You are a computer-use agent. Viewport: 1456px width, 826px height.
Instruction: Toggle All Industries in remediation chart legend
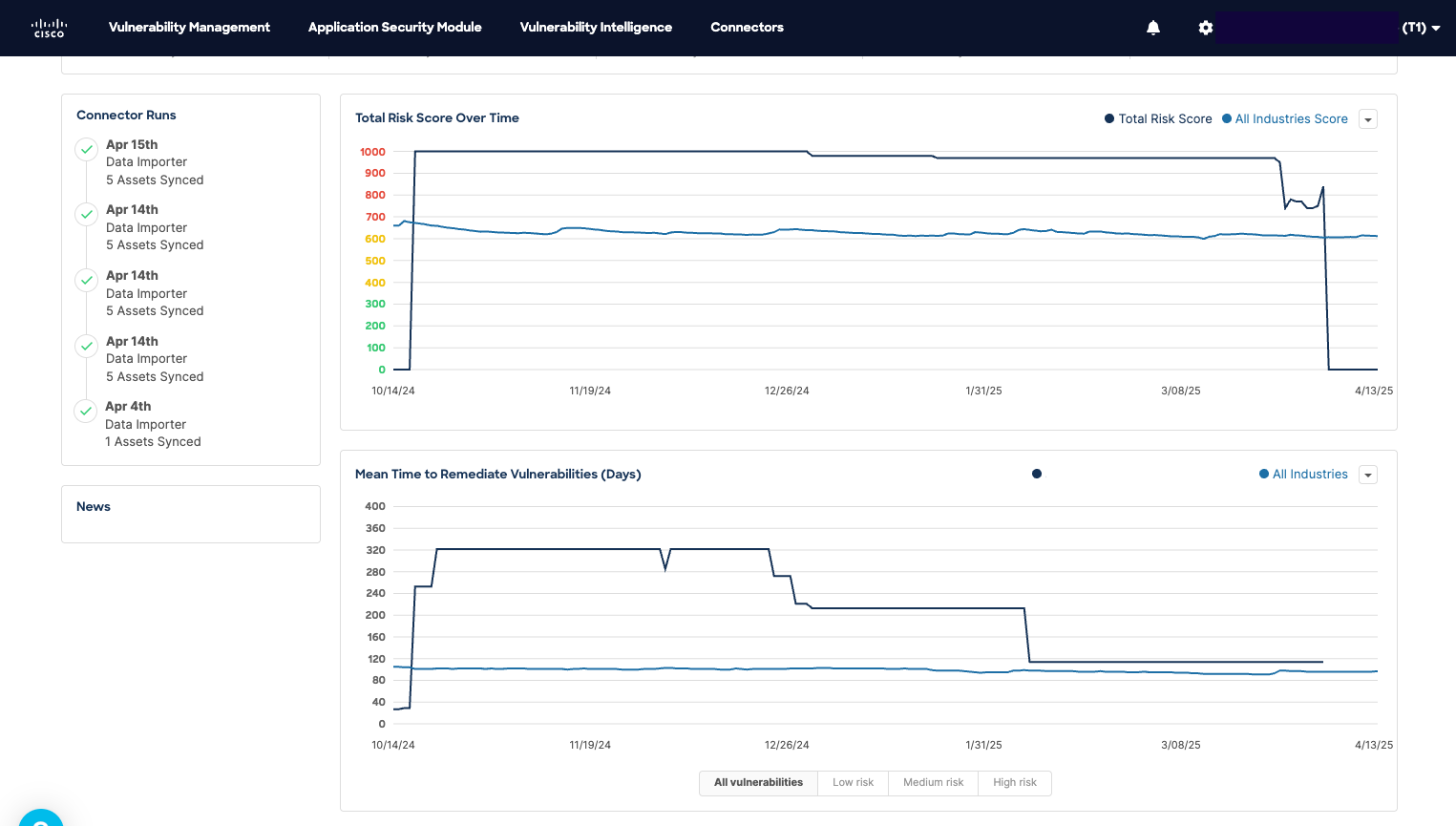coord(1303,474)
